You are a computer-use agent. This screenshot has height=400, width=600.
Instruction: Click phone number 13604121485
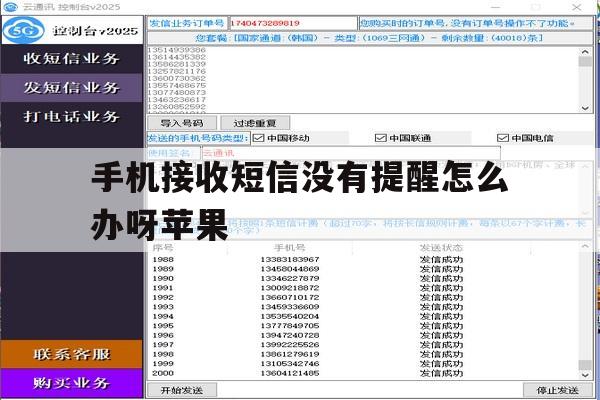290,373
